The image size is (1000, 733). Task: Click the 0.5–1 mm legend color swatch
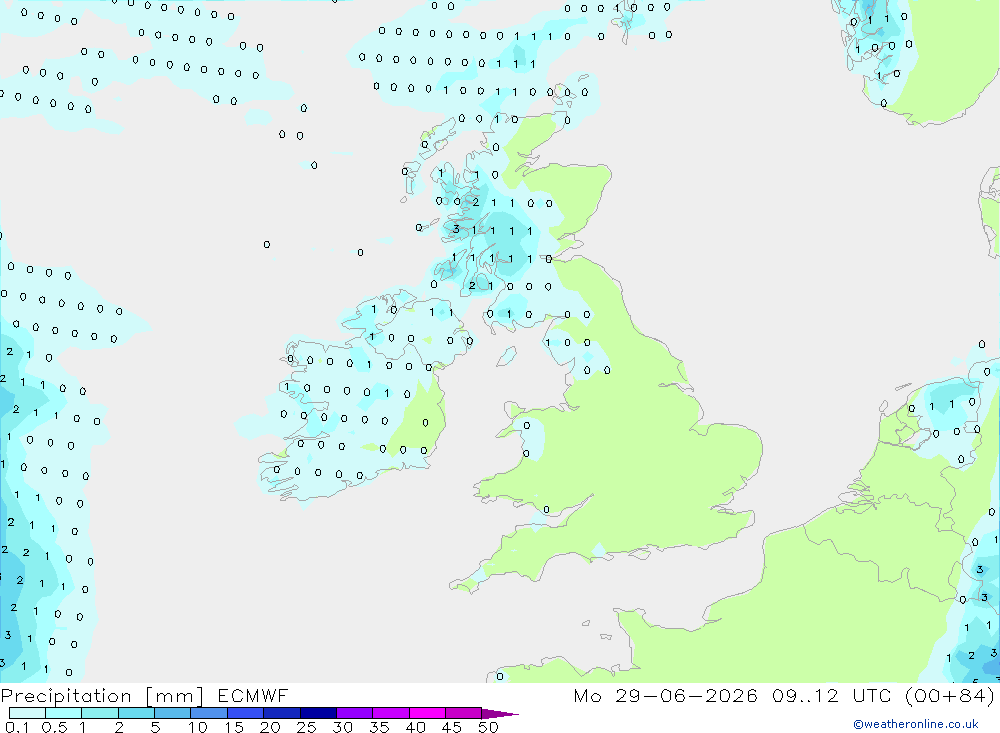point(64,713)
